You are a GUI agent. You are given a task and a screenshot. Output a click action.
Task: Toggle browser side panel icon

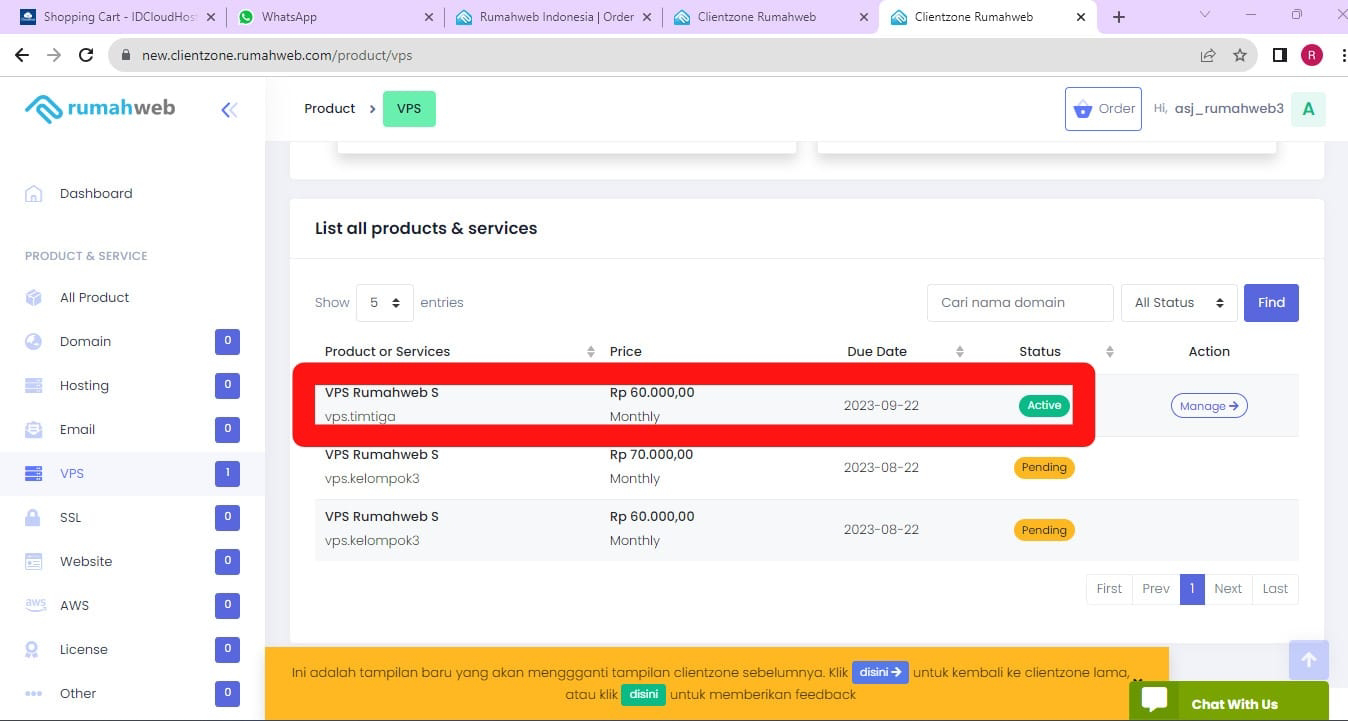(1280, 55)
